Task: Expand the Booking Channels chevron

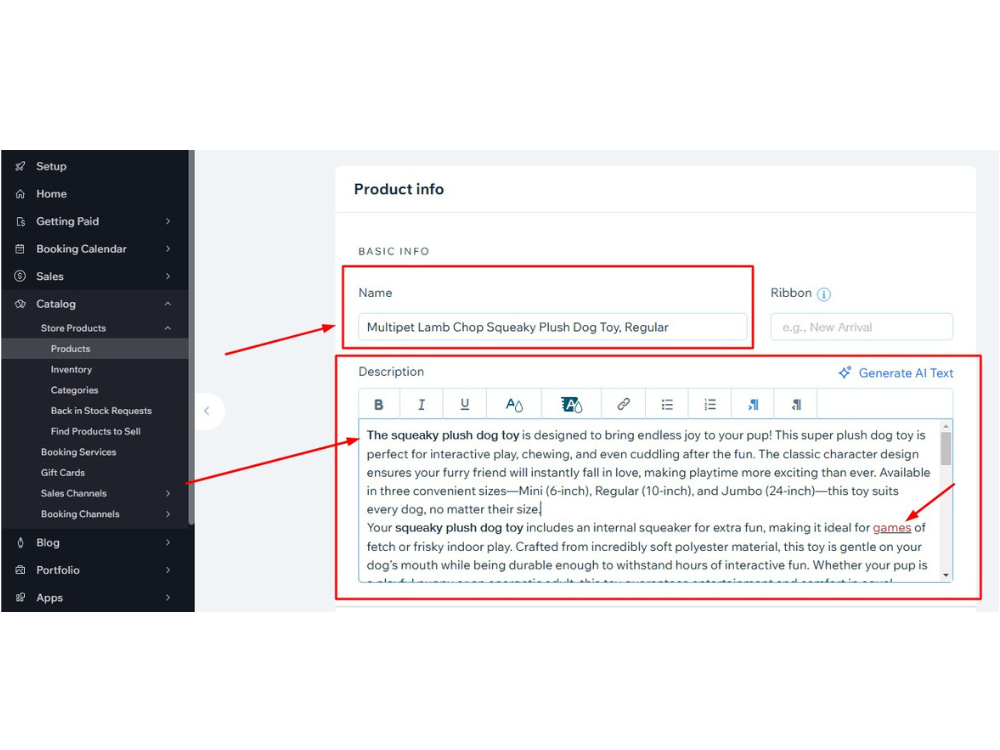Action: pos(168,514)
